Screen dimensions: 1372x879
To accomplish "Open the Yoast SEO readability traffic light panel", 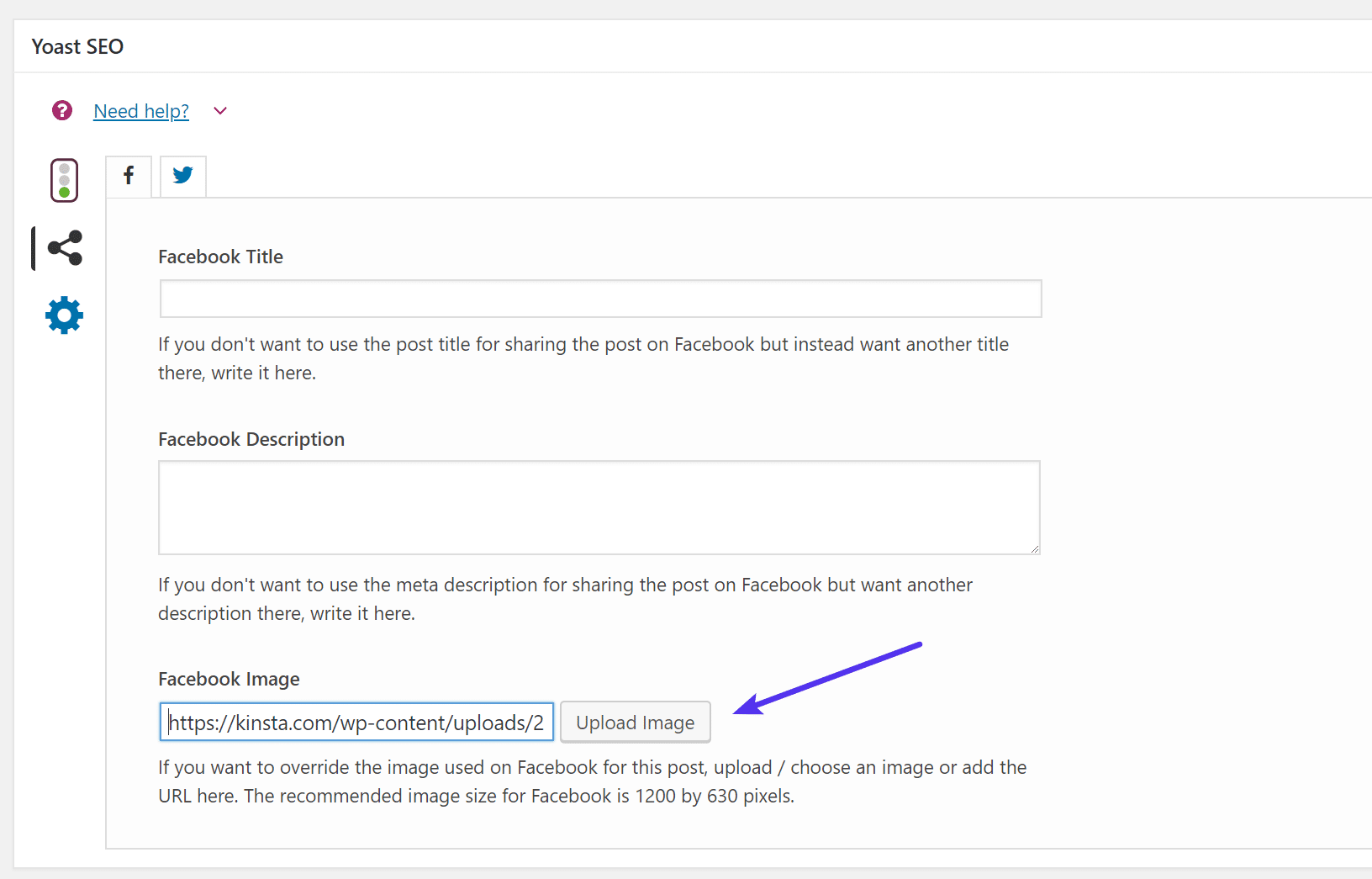I will tap(64, 180).
